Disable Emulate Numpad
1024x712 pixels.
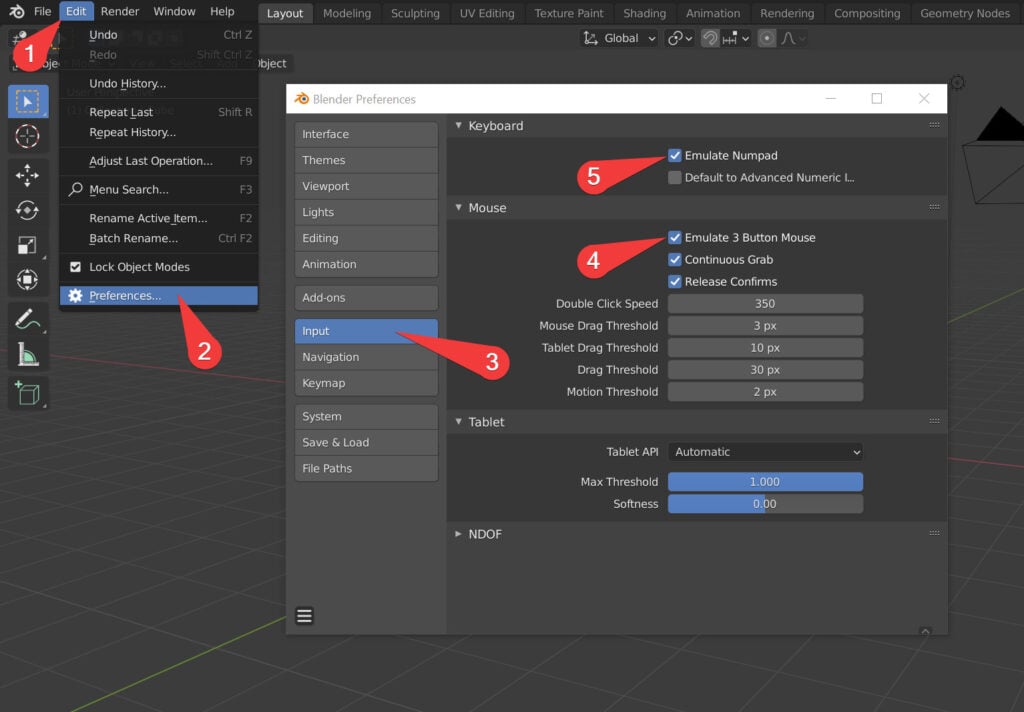coord(676,155)
